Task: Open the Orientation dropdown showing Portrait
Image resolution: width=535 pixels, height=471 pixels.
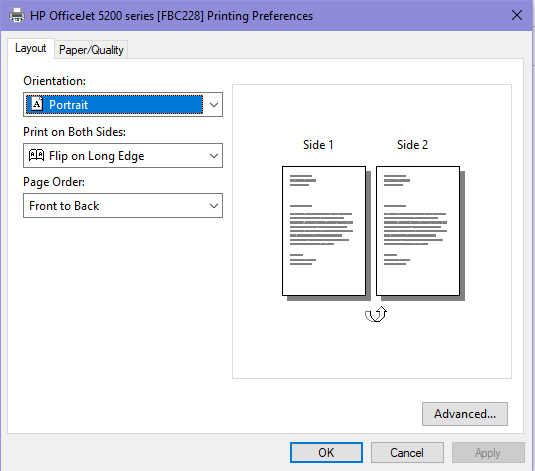Action: [123, 104]
